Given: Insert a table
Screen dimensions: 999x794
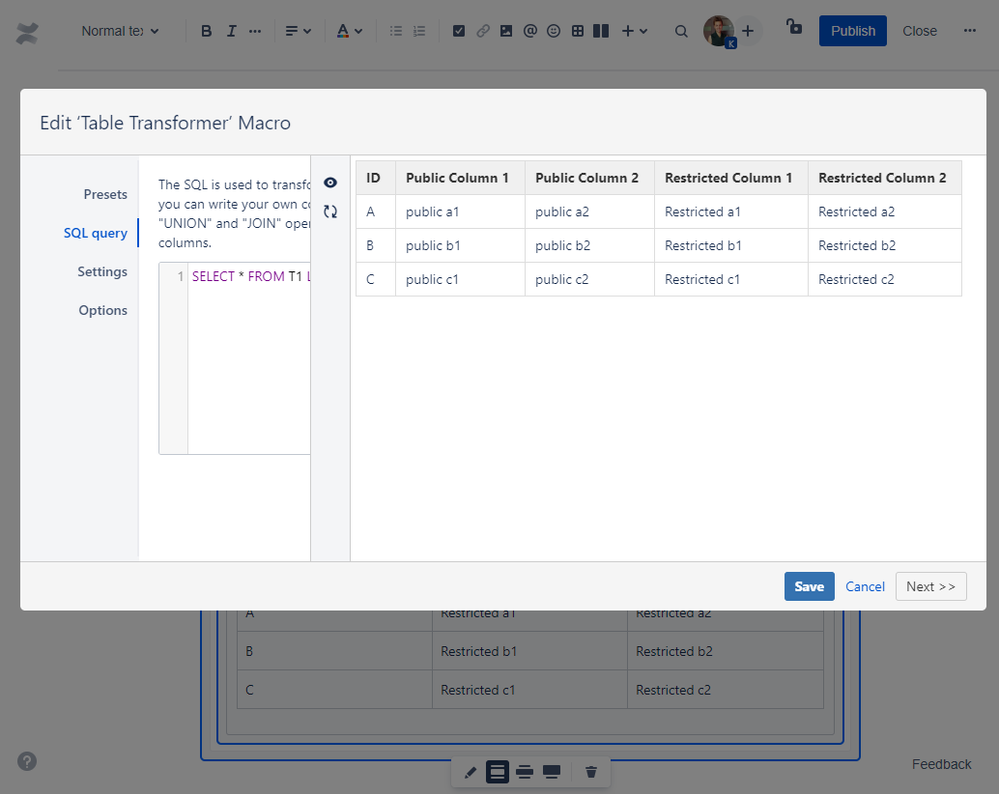Looking at the screenshot, I should pyautogui.click(x=577, y=31).
